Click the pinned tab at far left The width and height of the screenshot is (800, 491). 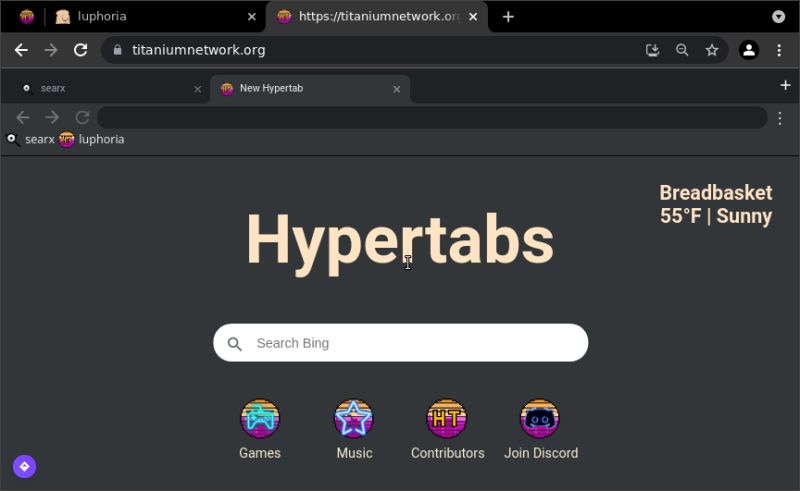coord(27,17)
